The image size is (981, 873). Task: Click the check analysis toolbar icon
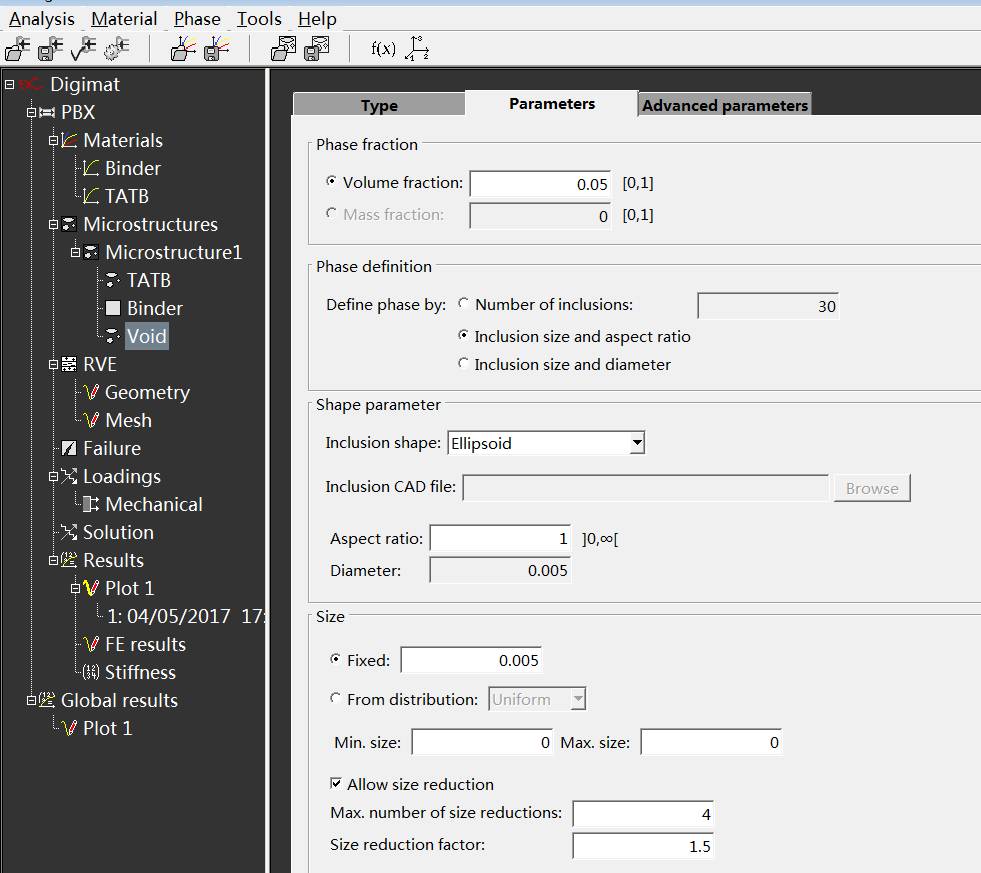coord(83,49)
